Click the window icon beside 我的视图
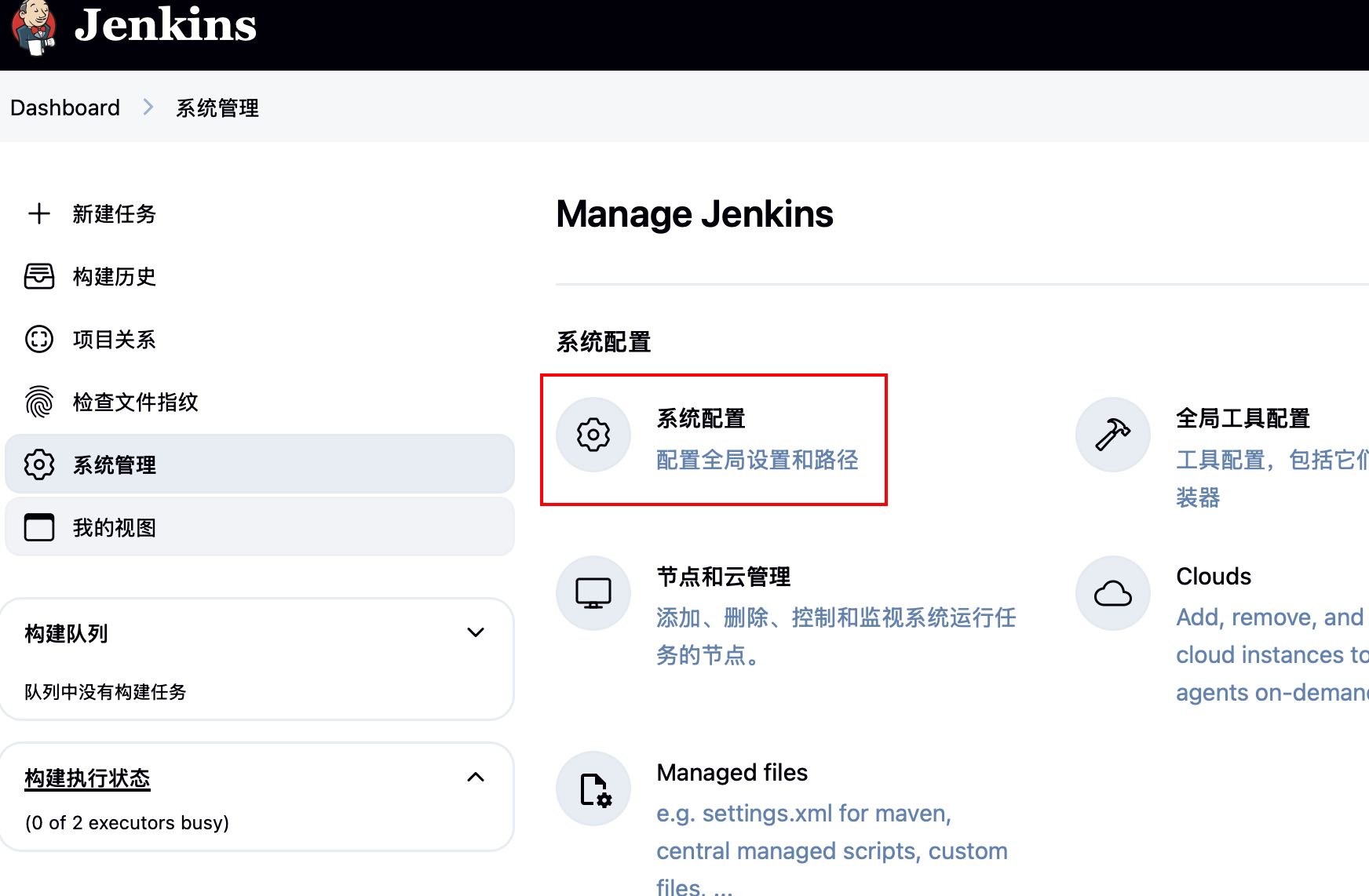 [39, 527]
